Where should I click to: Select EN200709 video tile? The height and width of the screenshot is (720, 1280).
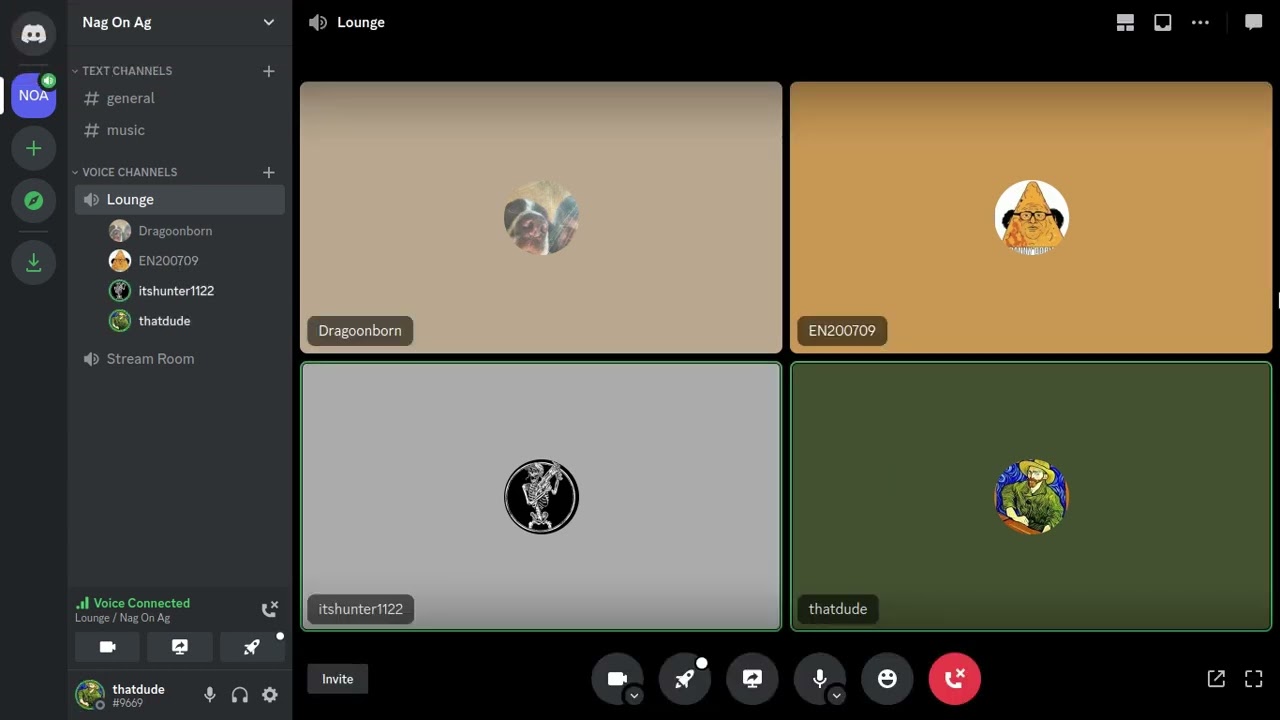click(1031, 217)
